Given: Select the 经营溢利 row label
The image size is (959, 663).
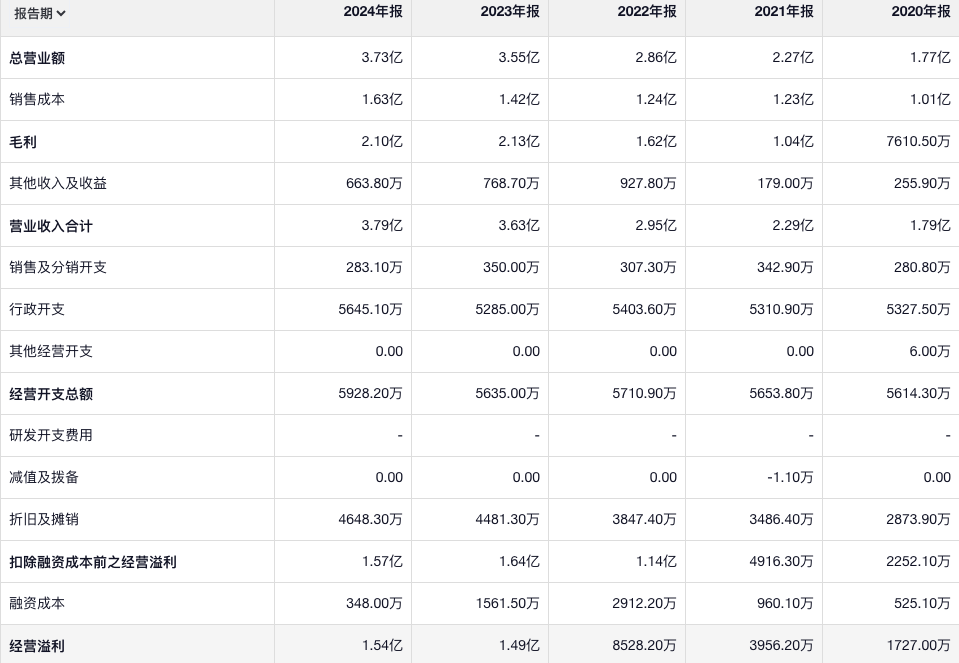Looking at the screenshot, I should click(37, 646).
